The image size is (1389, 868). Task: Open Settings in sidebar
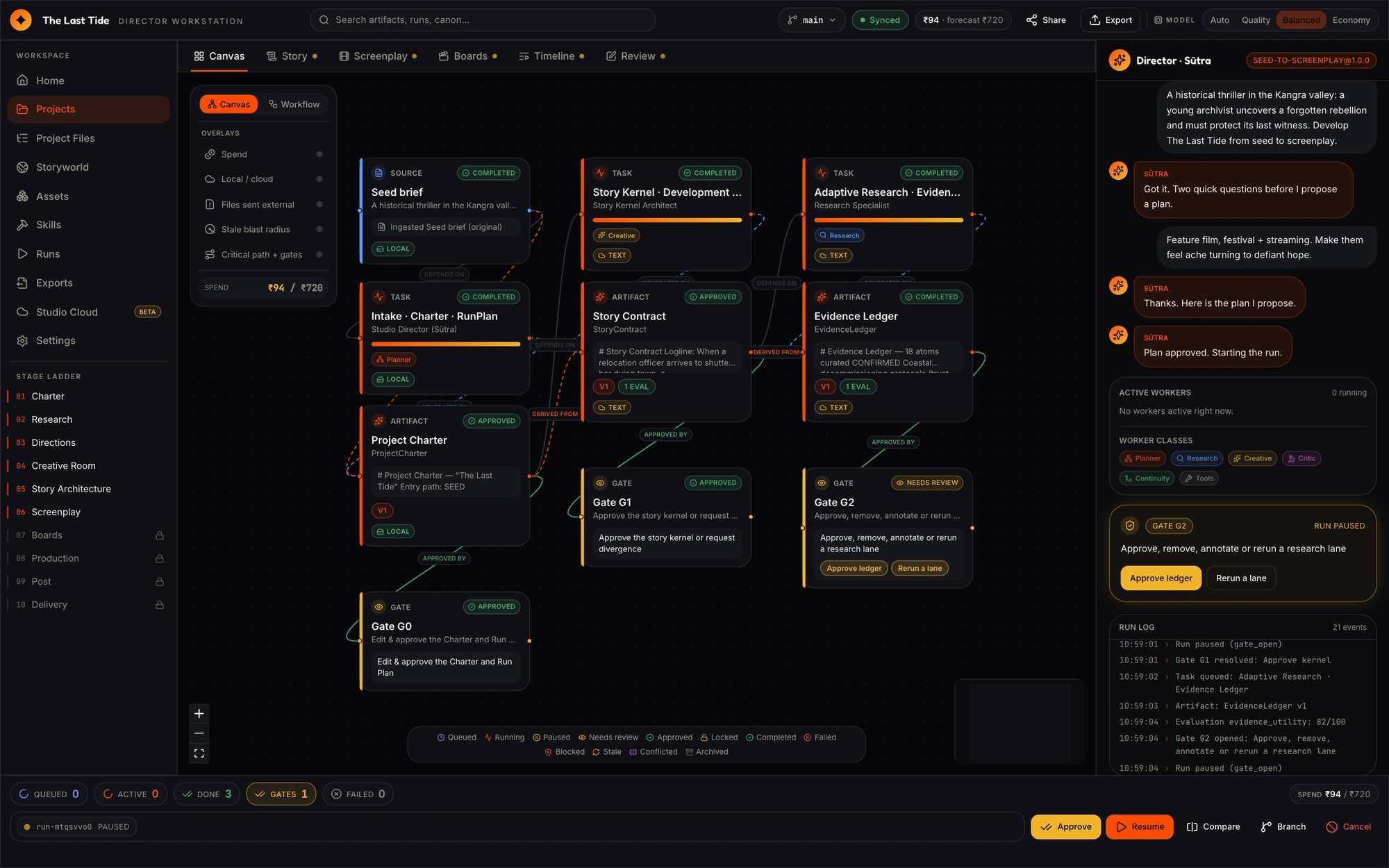coord(89,341)
